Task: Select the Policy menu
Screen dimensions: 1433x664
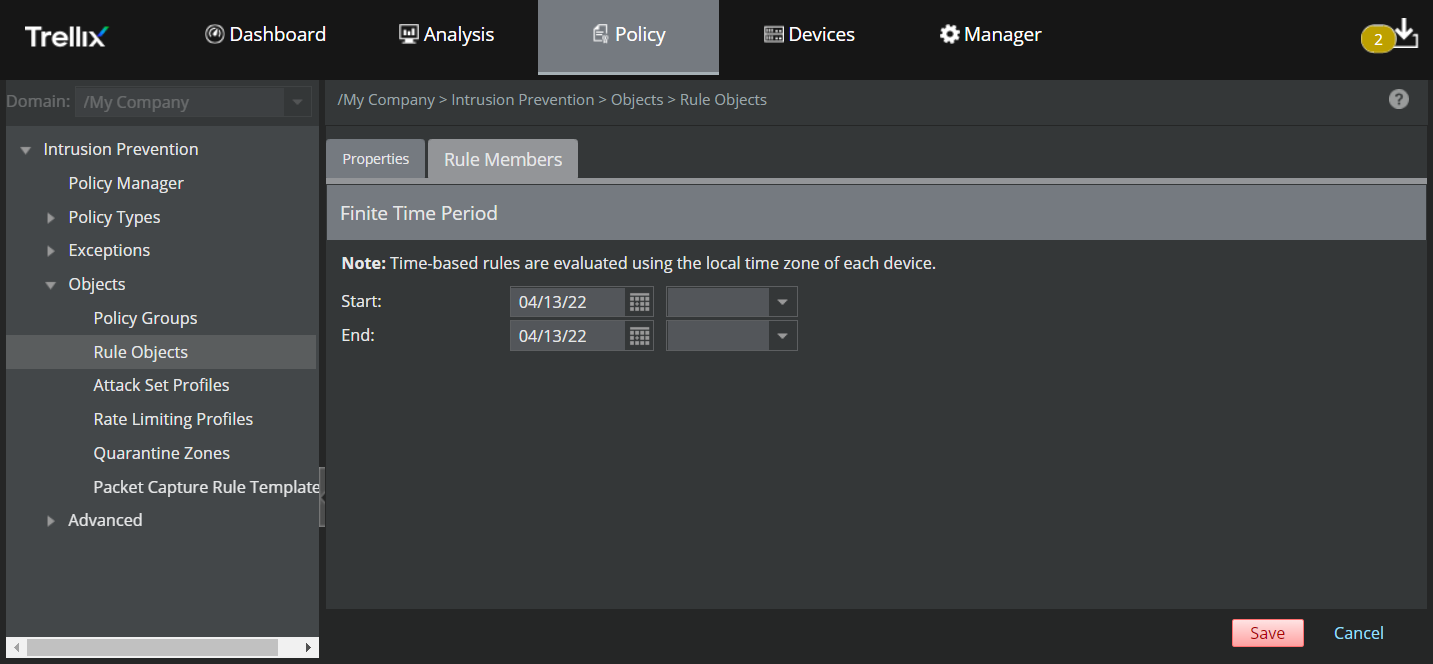Action: [628, 36]
